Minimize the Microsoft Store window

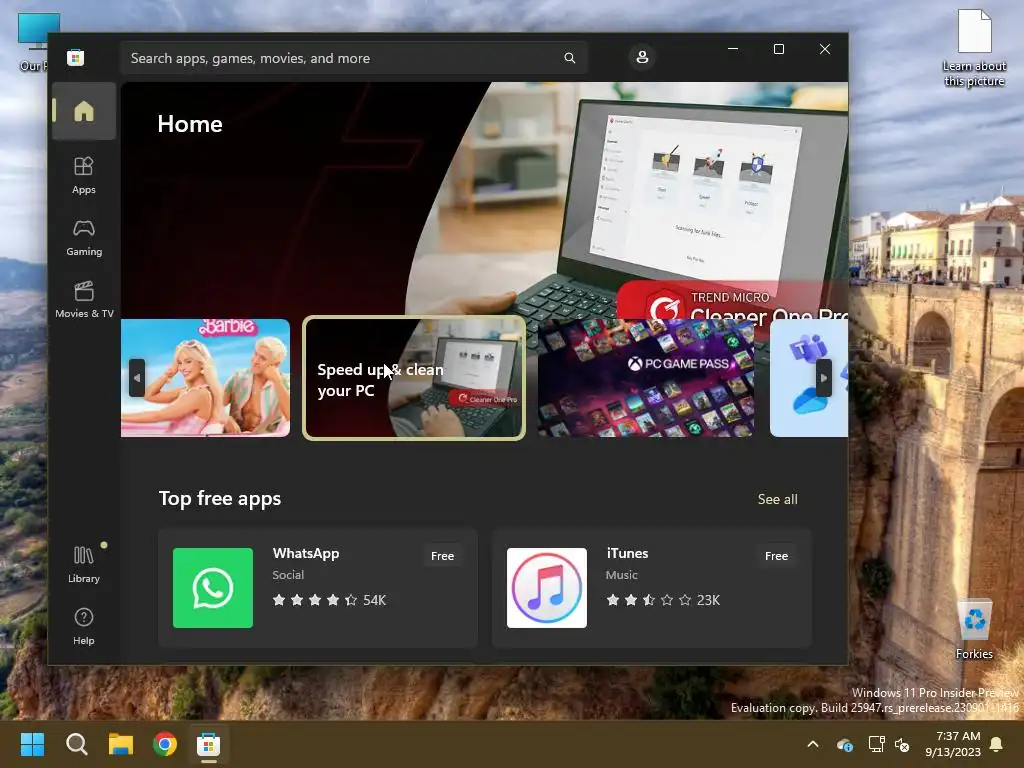point(733,49)
